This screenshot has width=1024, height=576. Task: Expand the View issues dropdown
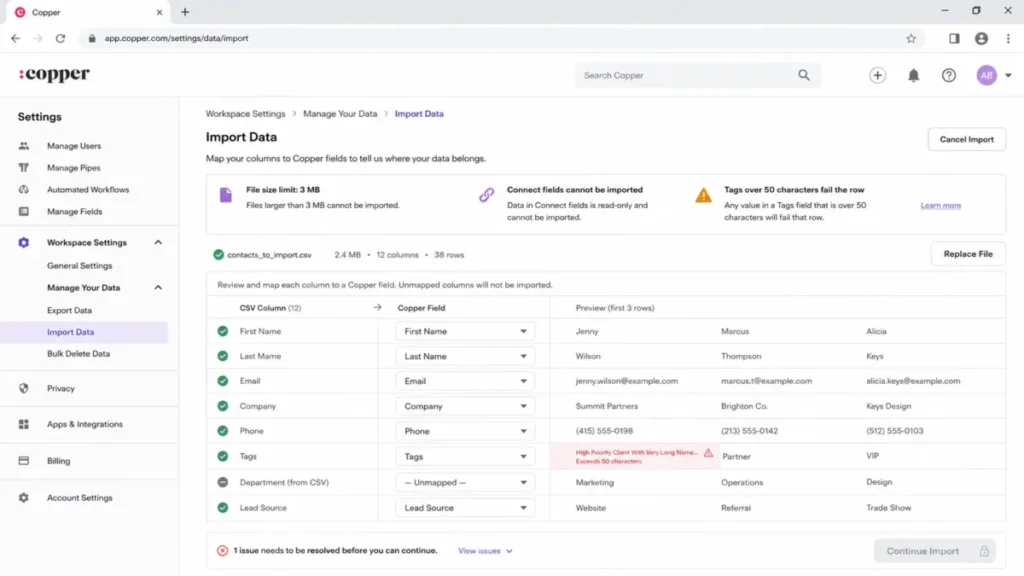point(485,551)
